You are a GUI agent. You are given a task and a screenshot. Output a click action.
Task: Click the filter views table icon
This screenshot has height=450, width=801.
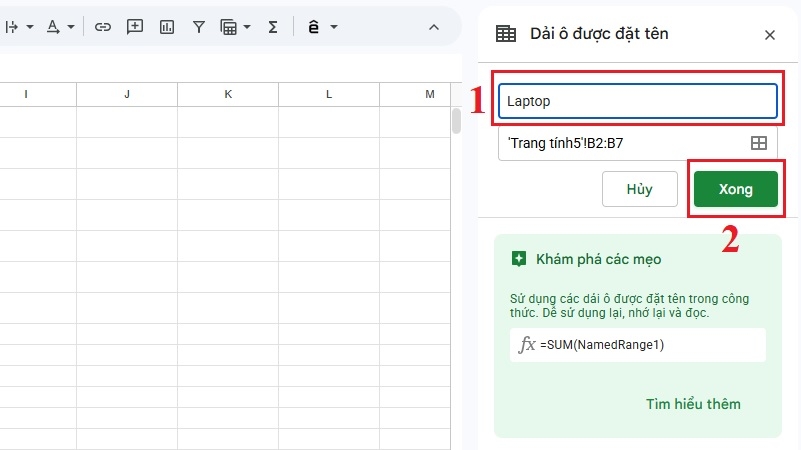tap(228, 27)
